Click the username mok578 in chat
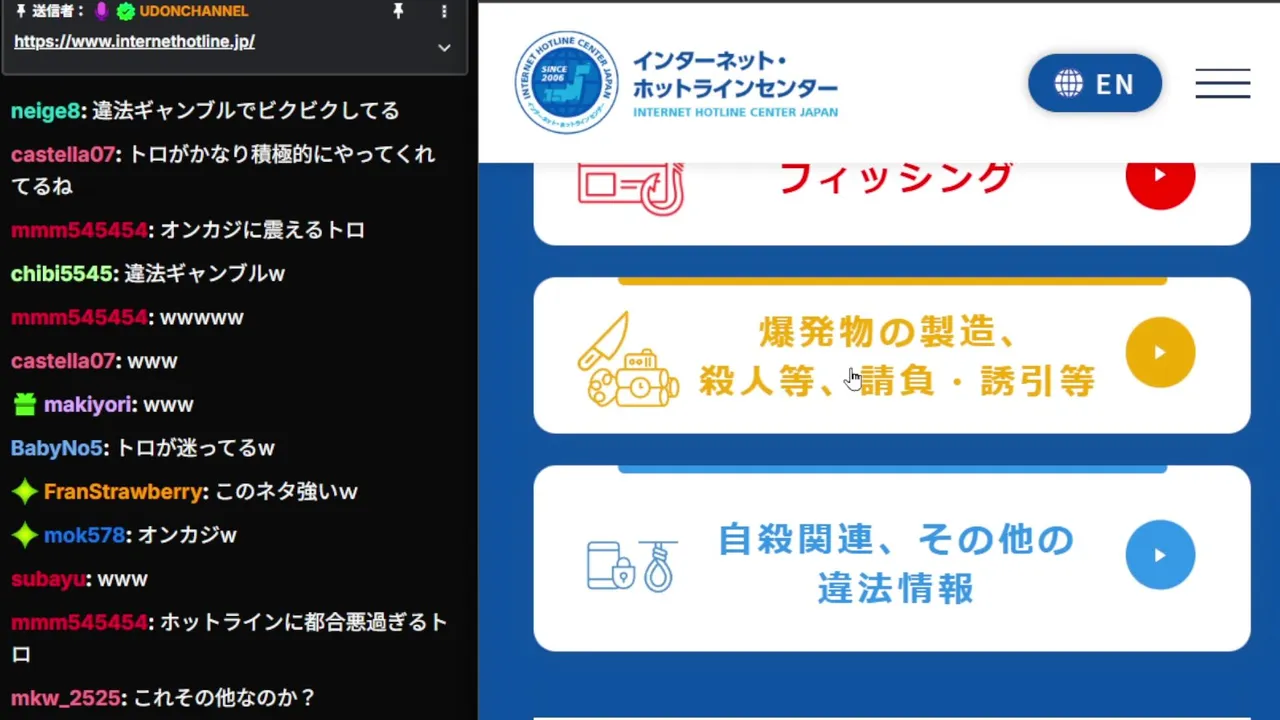 tap(84, 536)
